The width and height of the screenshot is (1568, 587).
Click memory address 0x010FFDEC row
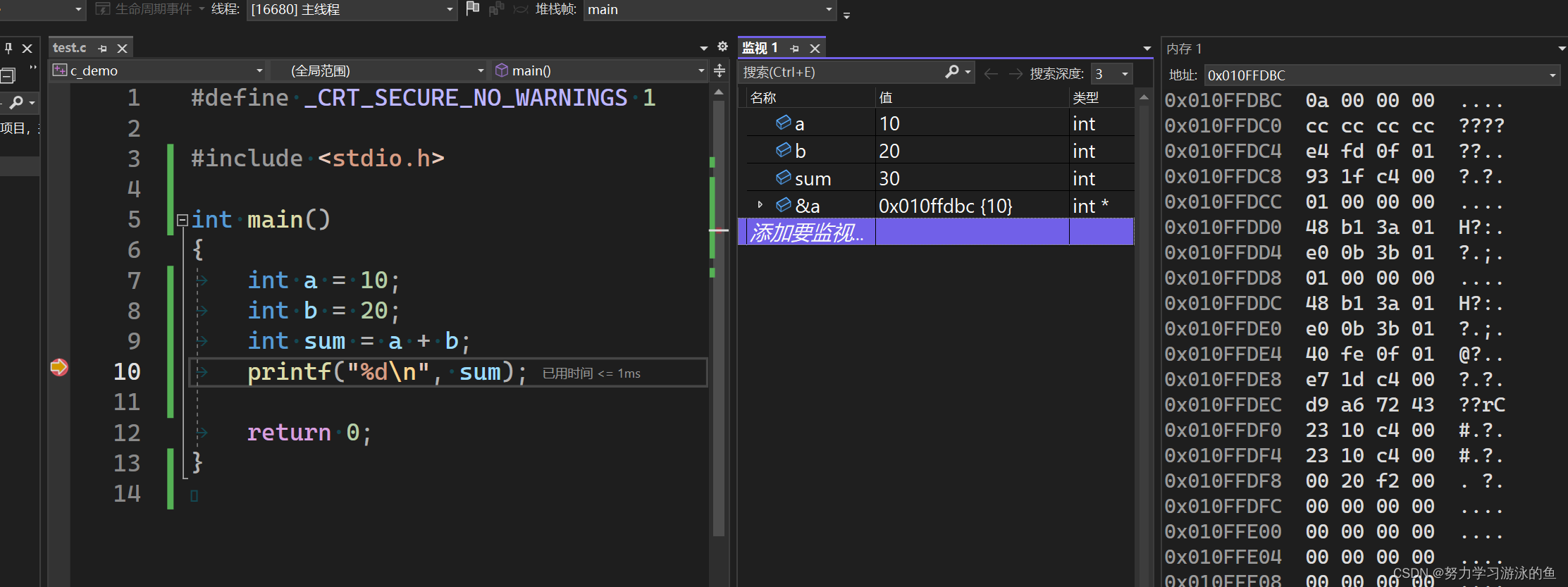pyautogui.click(x=1333, y=405)
